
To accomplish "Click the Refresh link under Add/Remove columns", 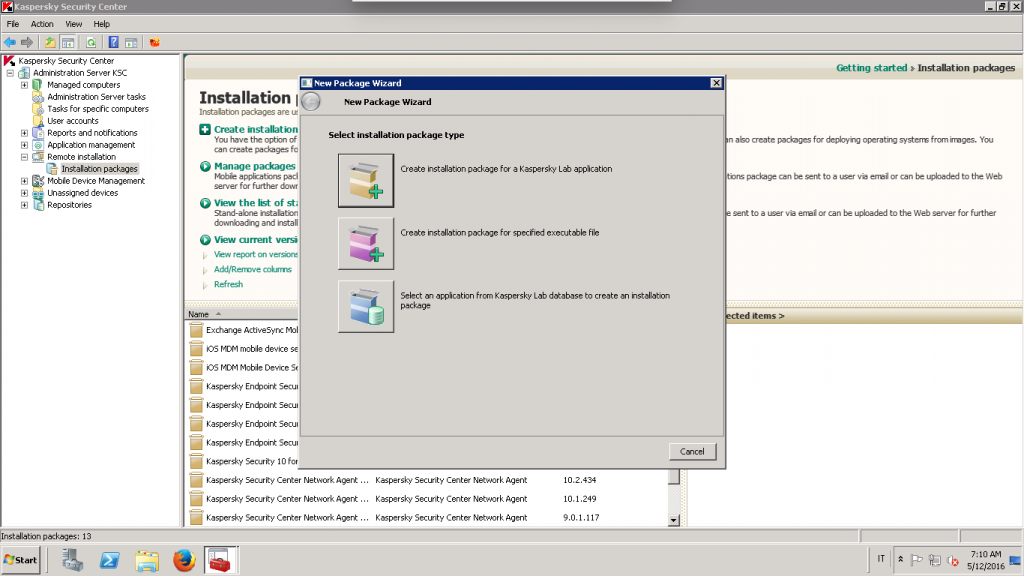I will (x=229, y=285).
